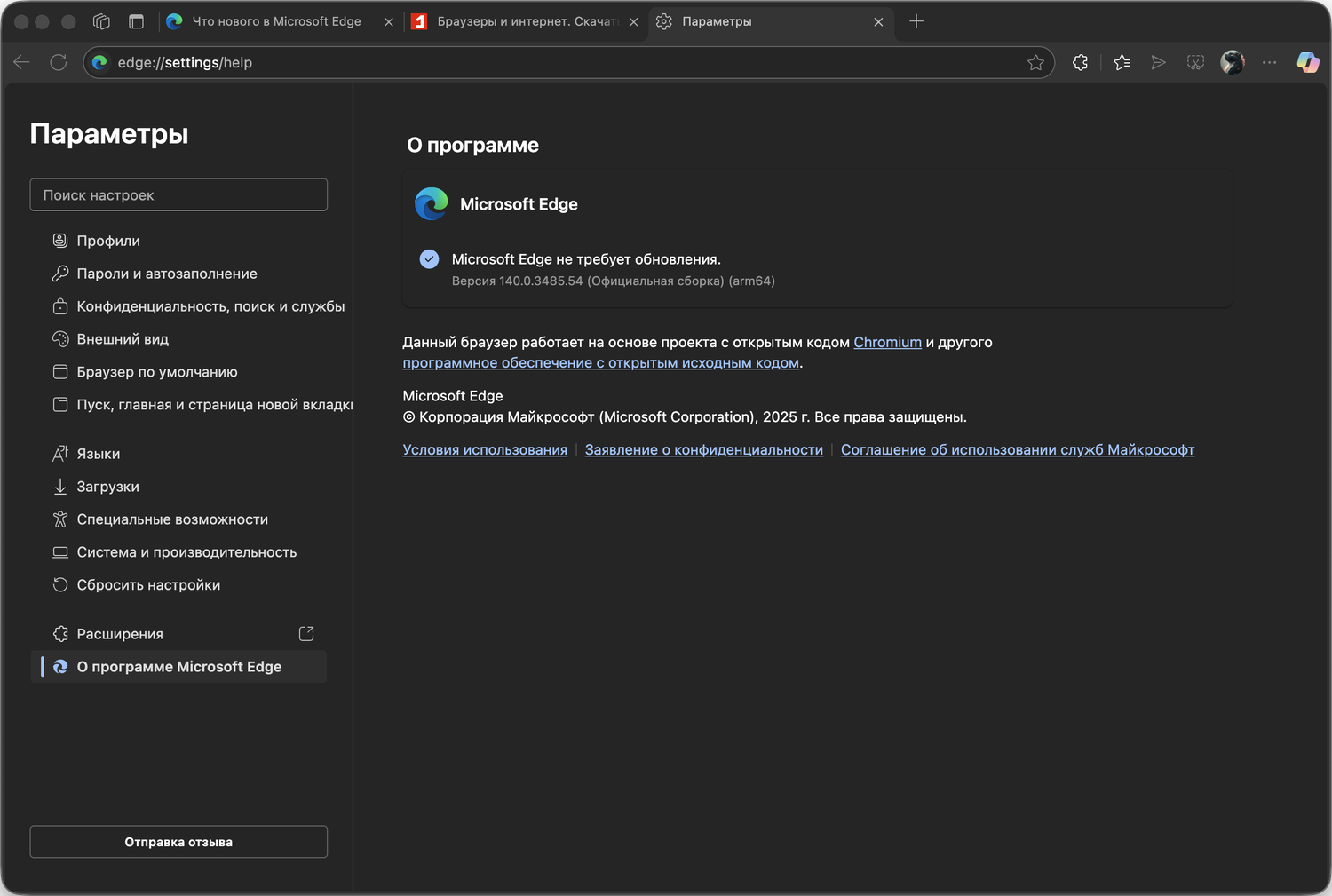This screenshot has height=896, width=1332.
Task: Click the "Поиск настроек" search field
Action: coord(178,195)
